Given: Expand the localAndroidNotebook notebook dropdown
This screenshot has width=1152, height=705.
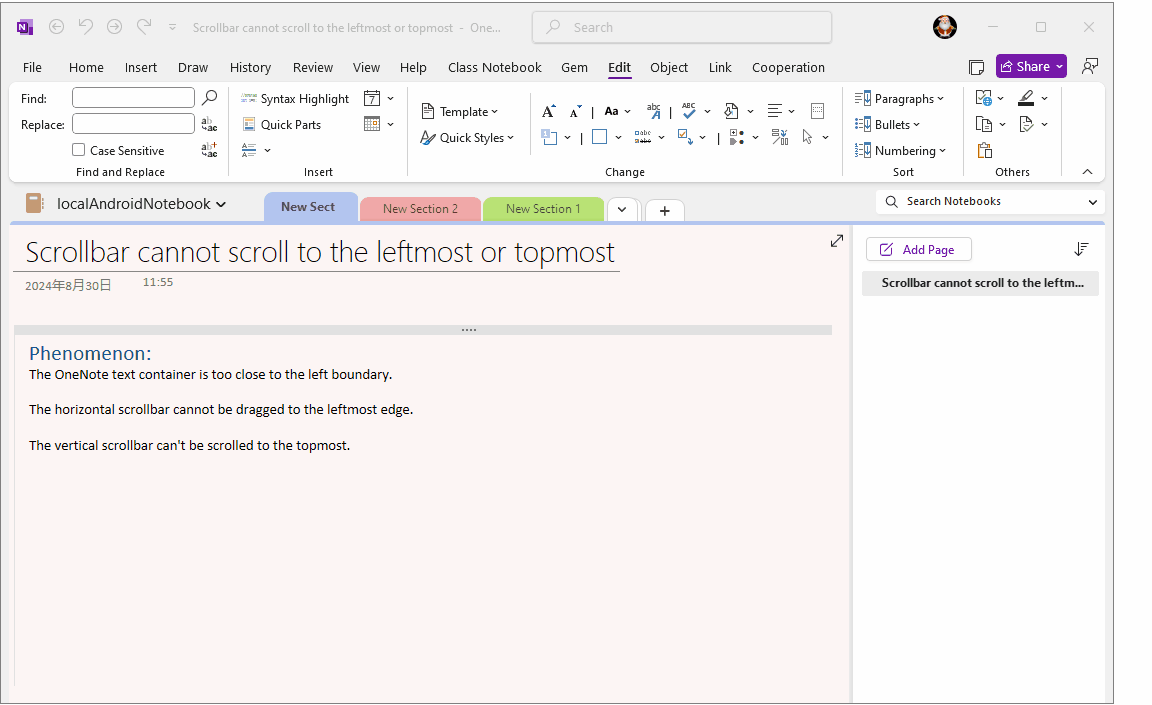Looking at the screenshot, I should click(221, 204).
